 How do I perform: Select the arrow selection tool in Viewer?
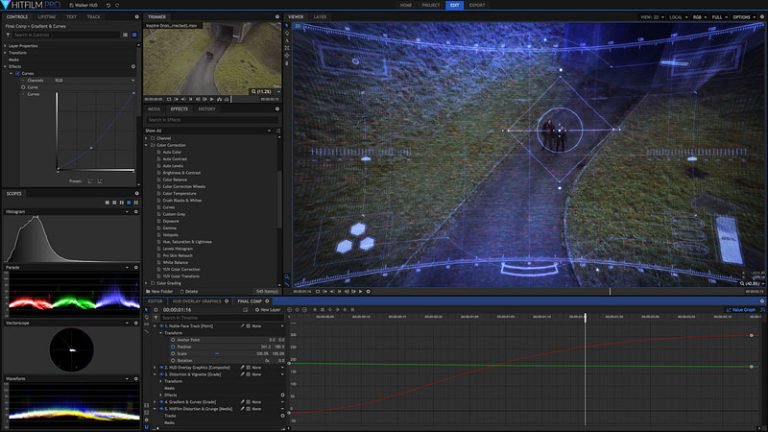(x=287, y=25)
